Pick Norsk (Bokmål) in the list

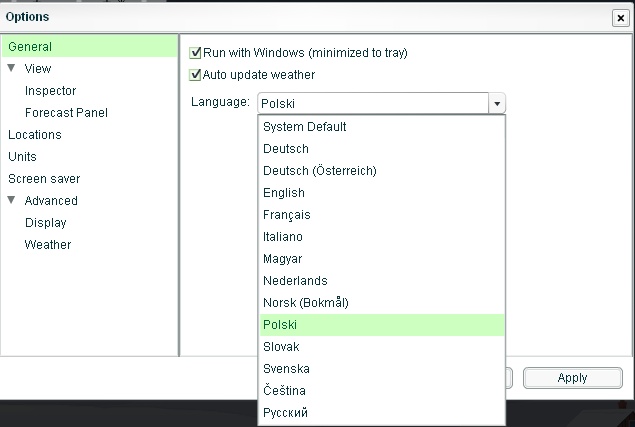[382, 303]
